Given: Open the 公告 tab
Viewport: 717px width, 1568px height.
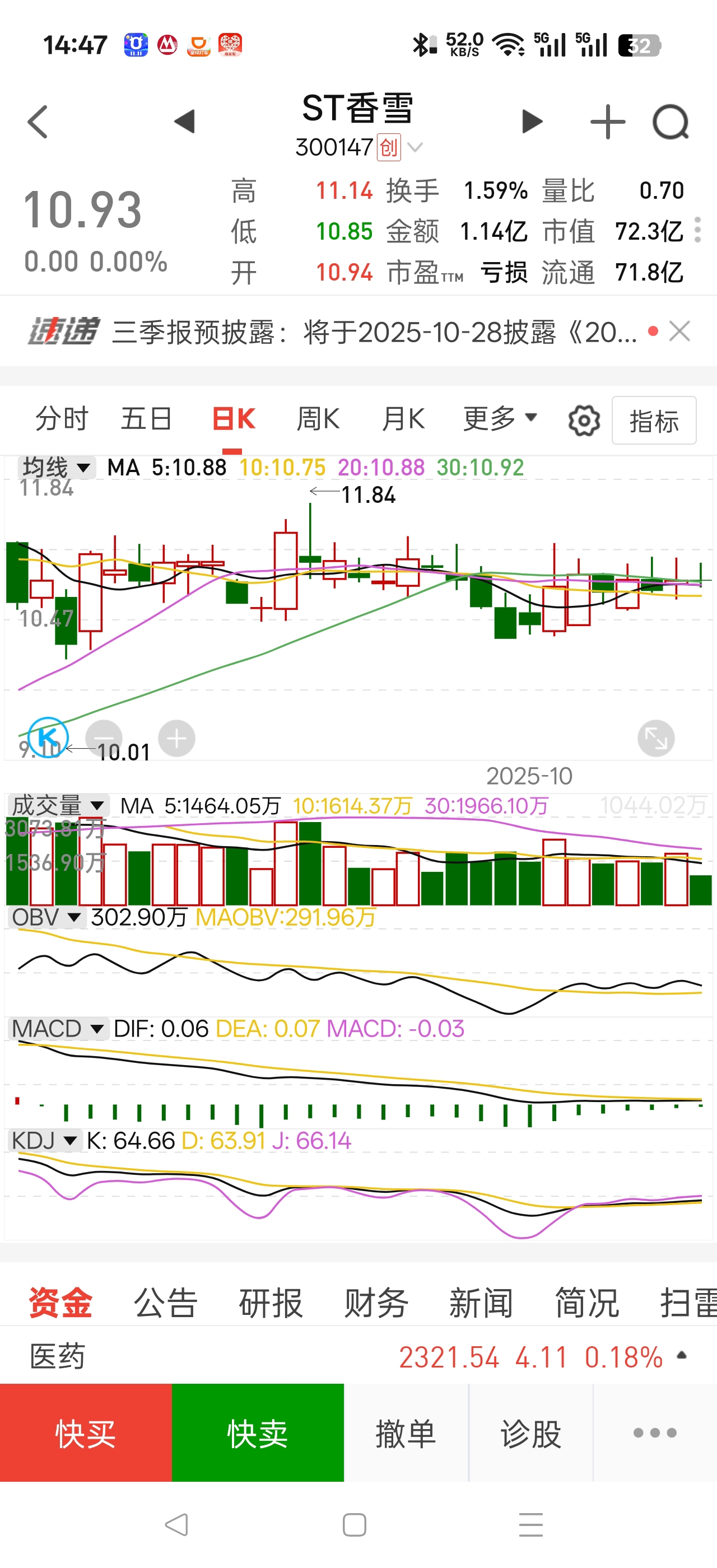Looking at the screenshot, I should (166, 1303).
